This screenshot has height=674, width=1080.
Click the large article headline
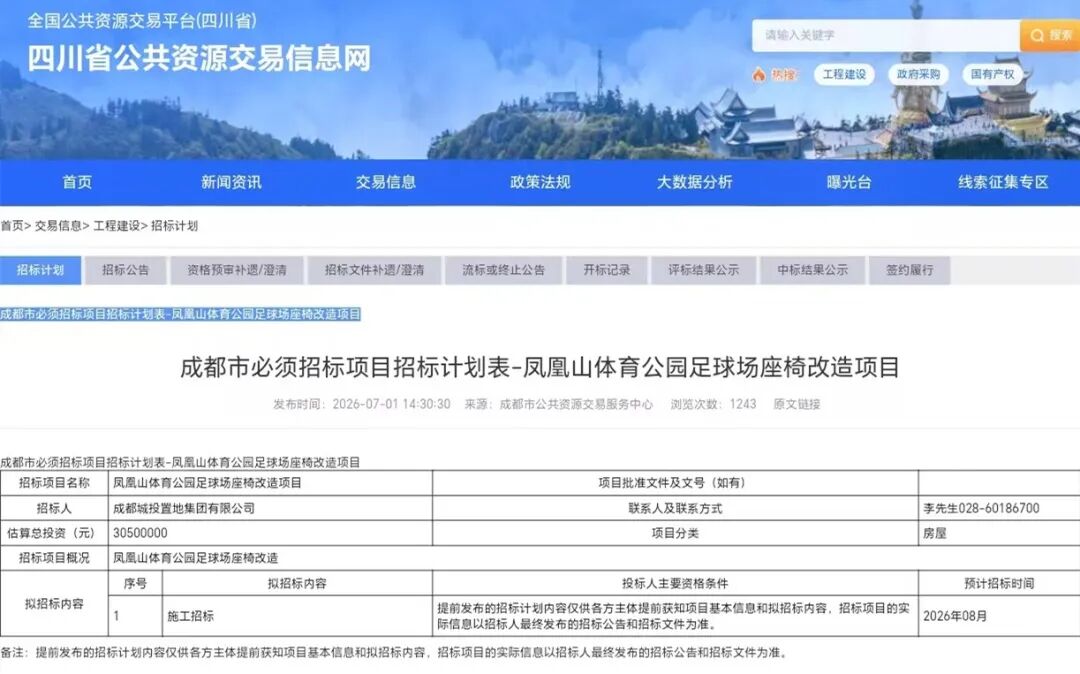[x=540, y=367]
